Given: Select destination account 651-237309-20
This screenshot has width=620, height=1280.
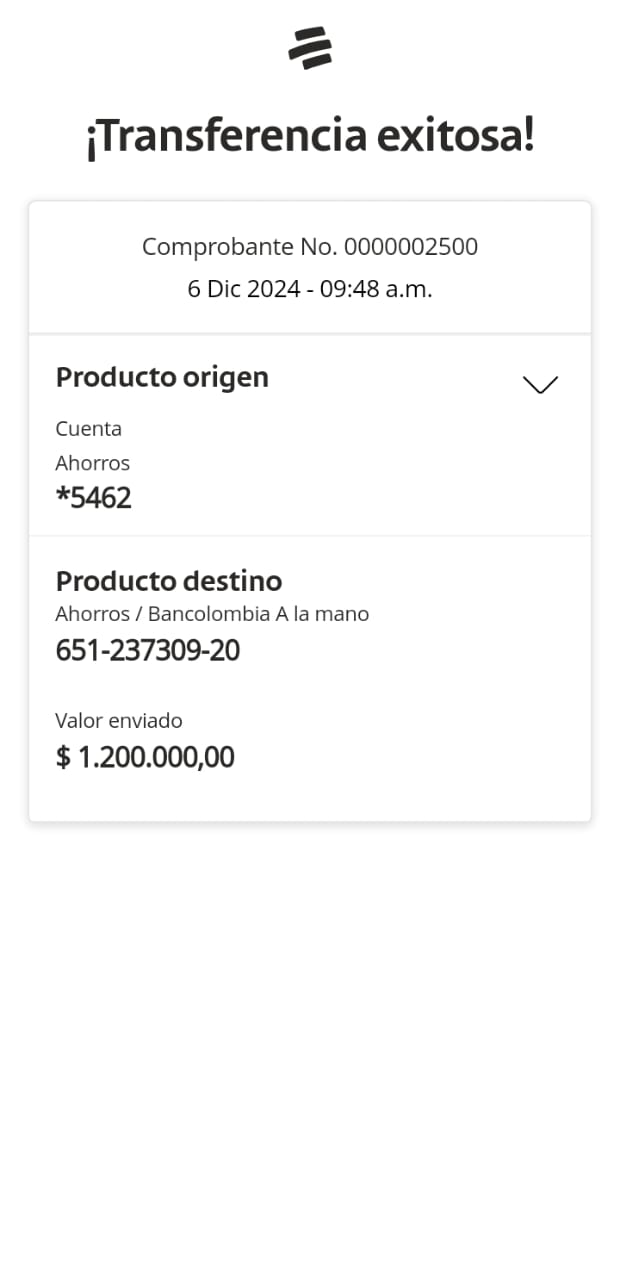Looking at the screenshot, I should click(148, 650).
